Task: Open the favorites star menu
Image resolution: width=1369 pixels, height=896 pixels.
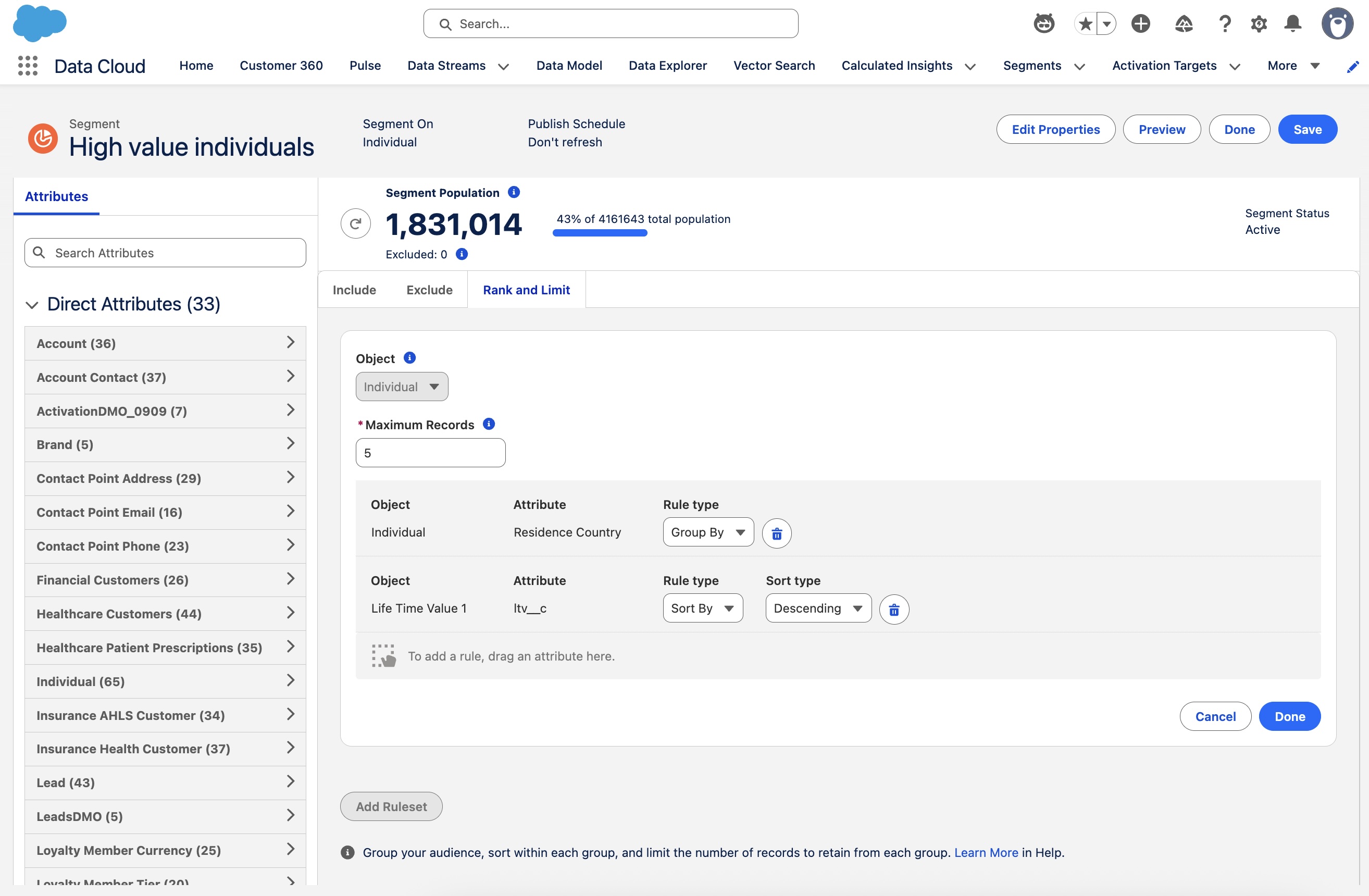Action: [1085, 23]
